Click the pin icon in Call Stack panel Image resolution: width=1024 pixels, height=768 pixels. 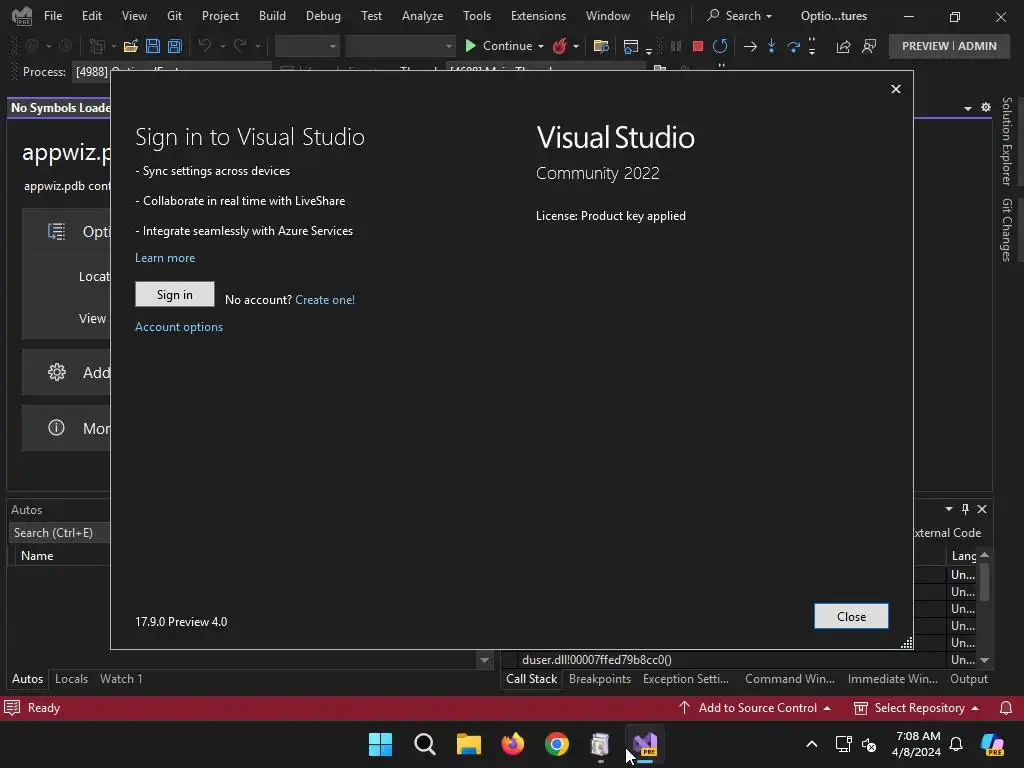pos(965,509)
